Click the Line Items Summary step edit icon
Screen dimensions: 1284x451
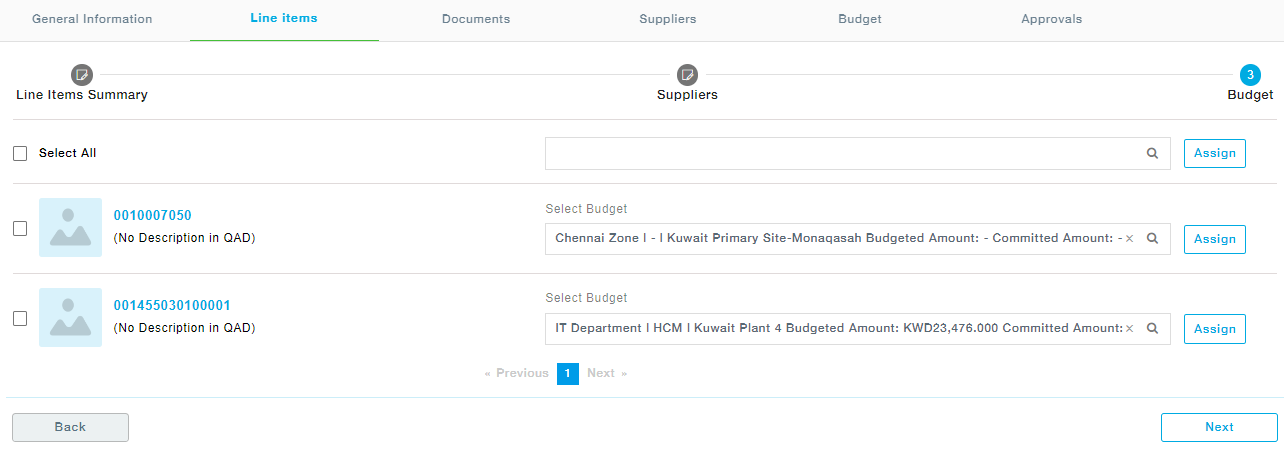81,74
